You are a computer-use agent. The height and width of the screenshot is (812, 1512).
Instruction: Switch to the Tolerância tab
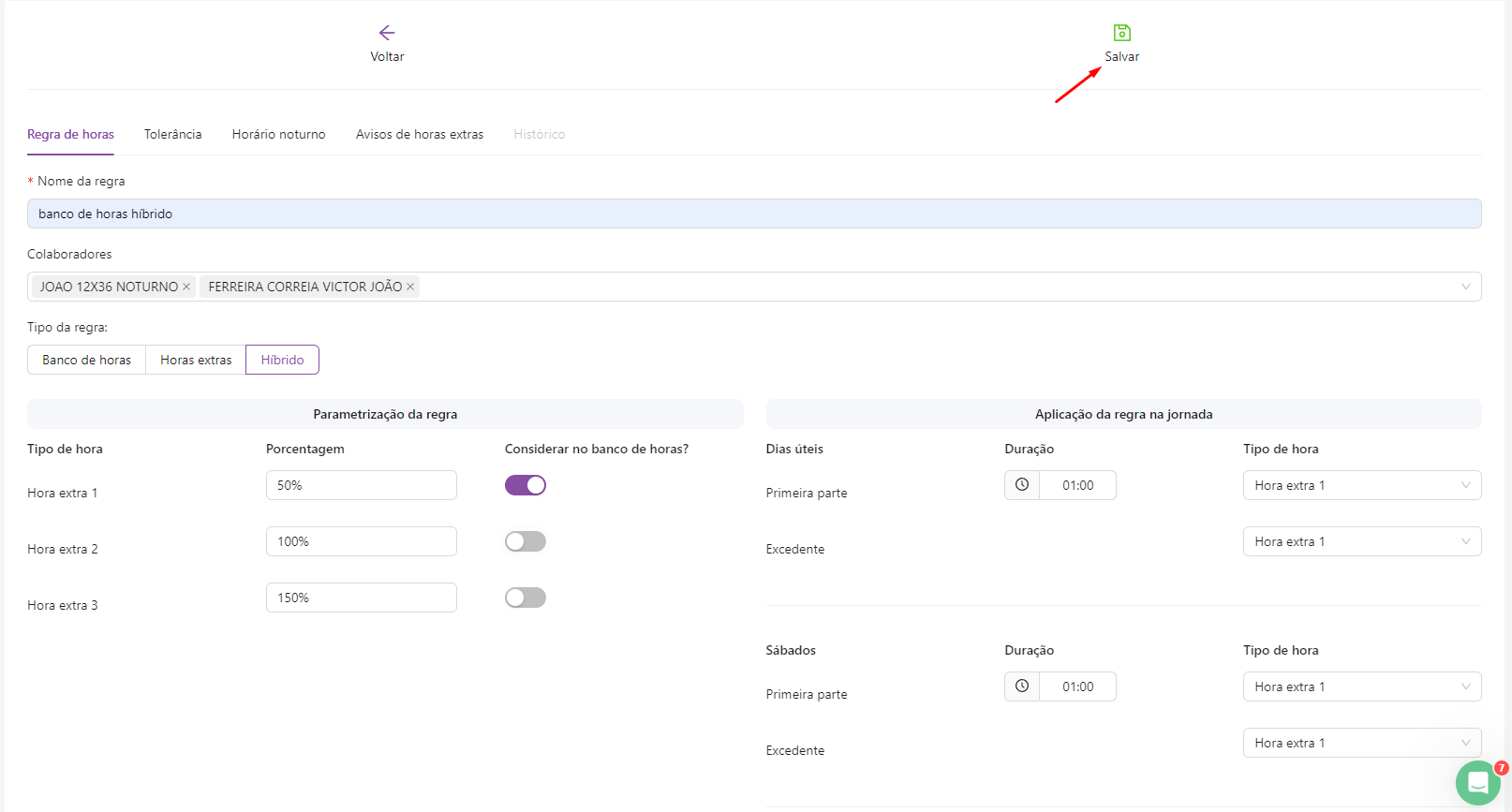click(172, 135)
